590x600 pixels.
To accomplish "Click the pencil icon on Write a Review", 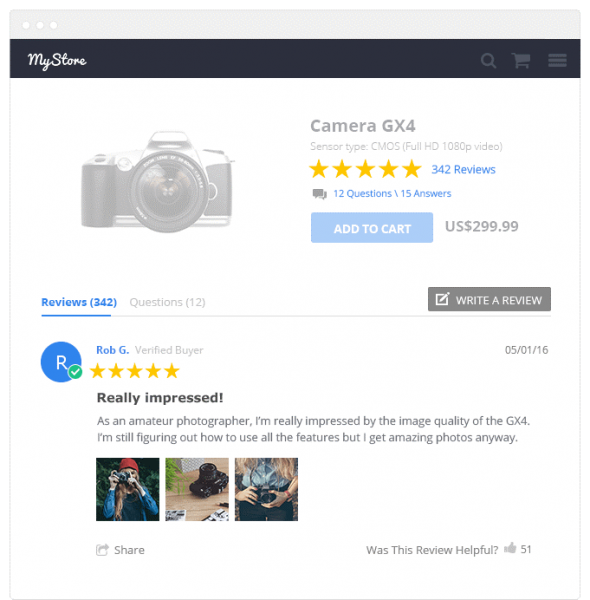I will coord(442,299).
